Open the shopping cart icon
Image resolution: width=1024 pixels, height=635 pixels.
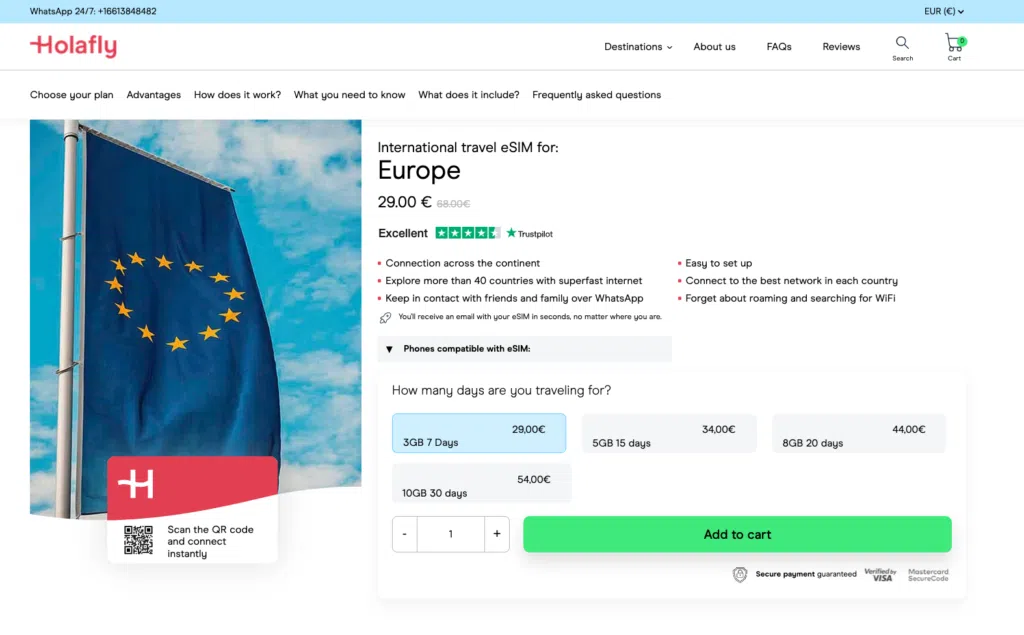point(954,43)
